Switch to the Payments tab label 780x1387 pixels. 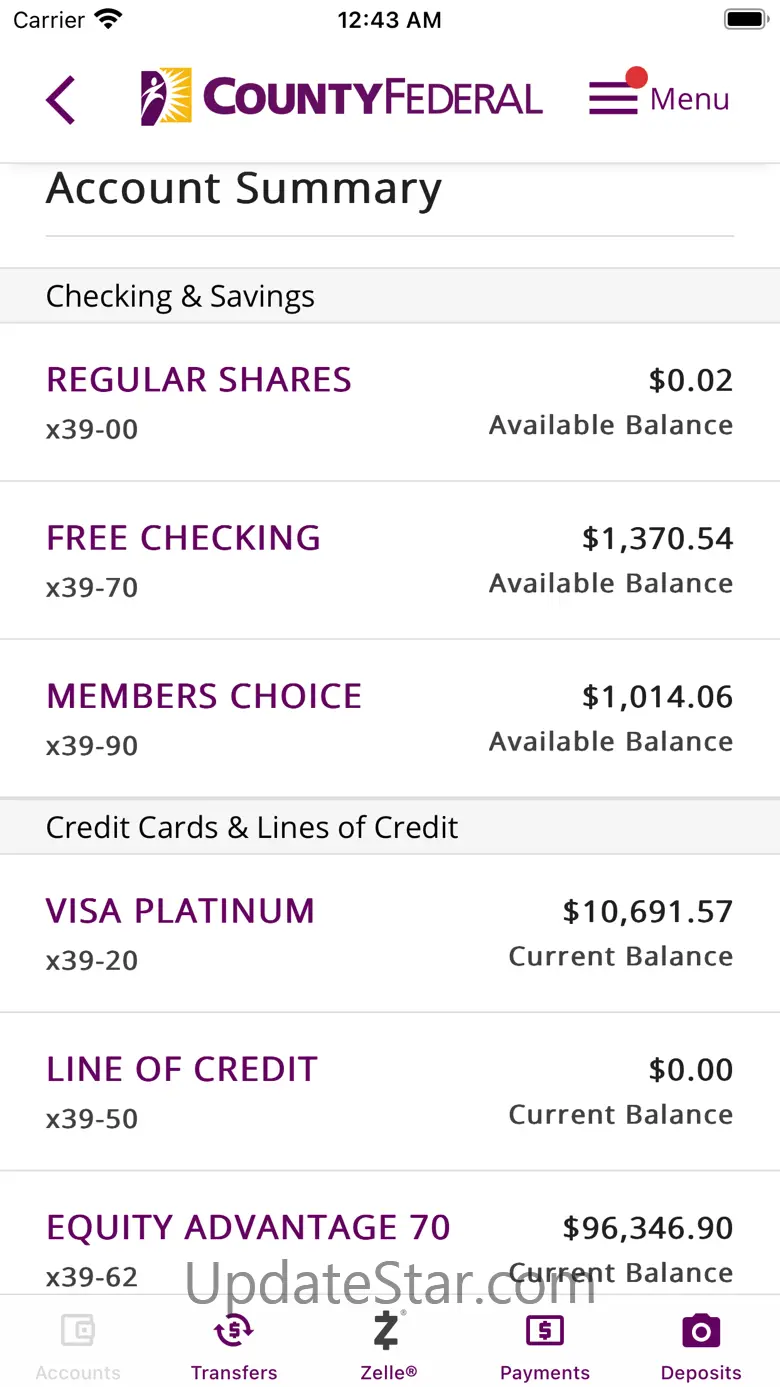pos(545,1373)
